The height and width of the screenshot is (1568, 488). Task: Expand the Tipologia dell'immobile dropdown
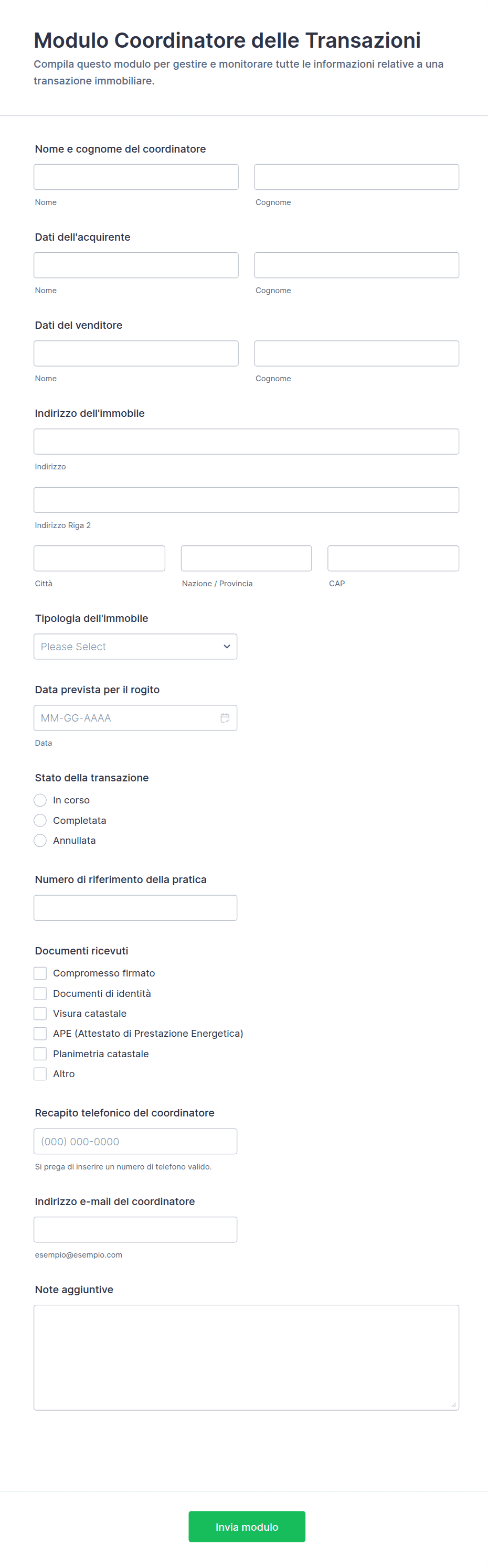[135, 647]
